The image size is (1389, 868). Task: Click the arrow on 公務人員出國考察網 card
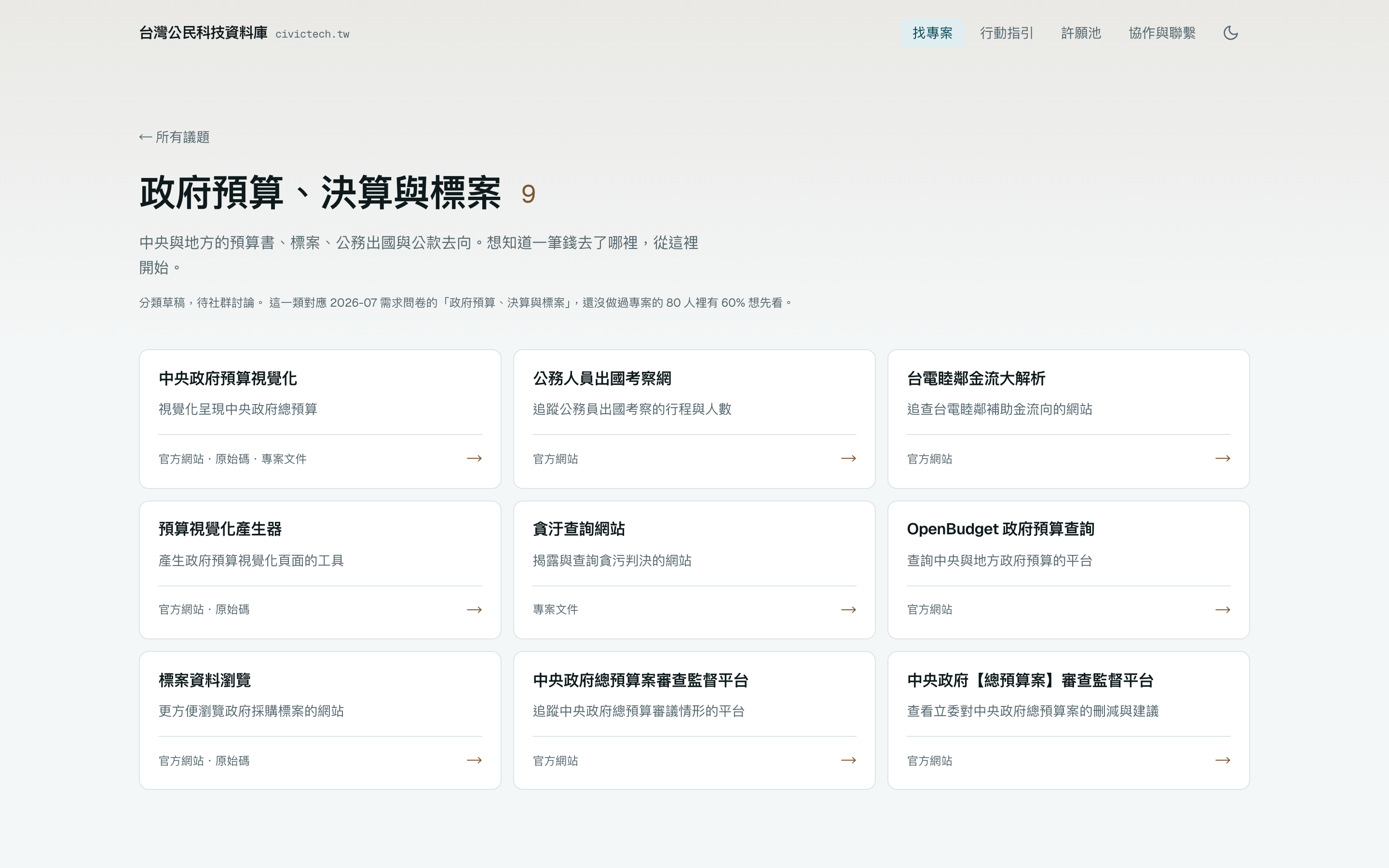[x=848, y=458]
